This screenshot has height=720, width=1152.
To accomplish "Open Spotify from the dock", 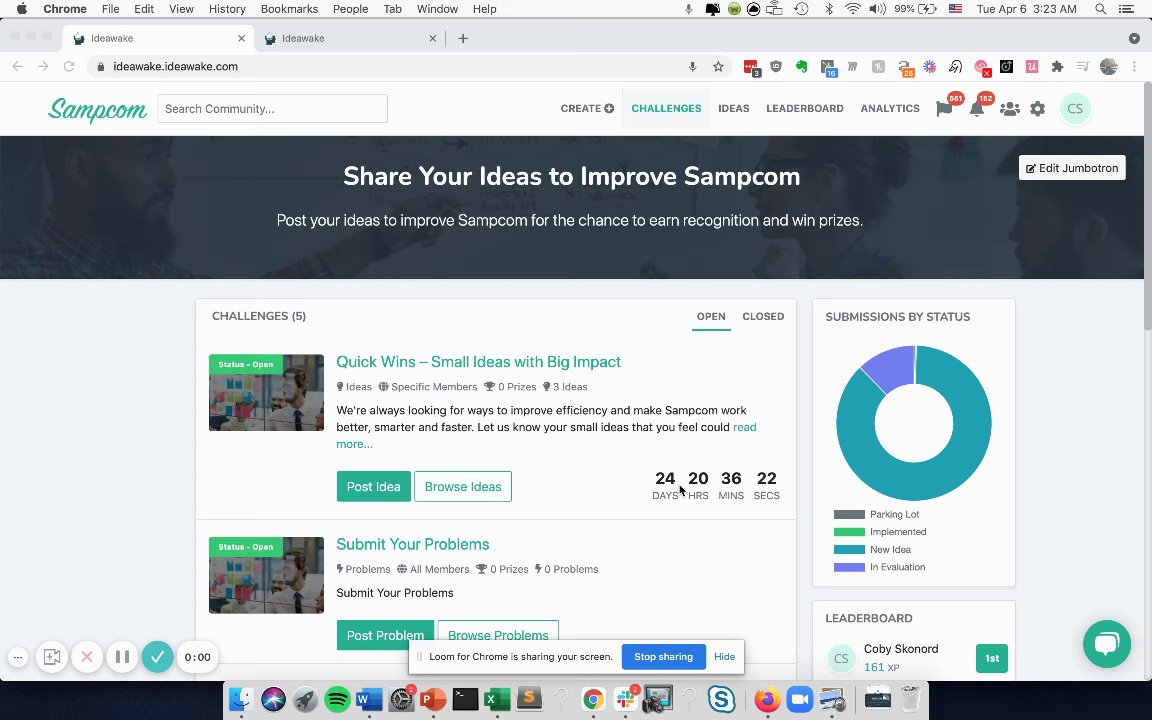I will (337, 699).
